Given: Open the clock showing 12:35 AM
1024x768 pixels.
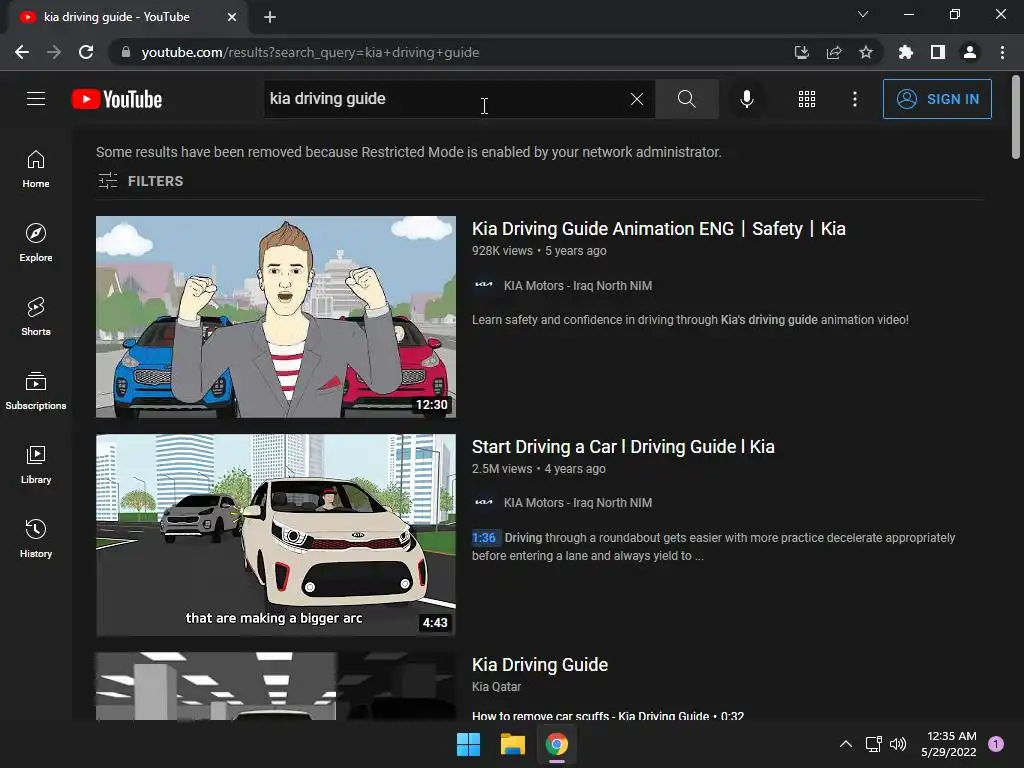Looking at the screenshot, I should pos(950,744).
